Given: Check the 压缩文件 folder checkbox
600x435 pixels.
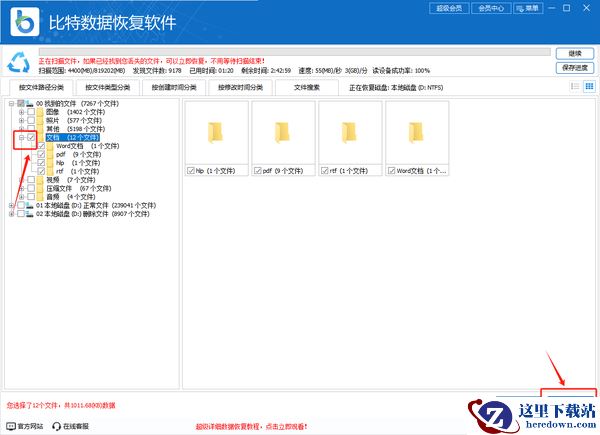Looking at the screenshot, I should [31, 188].
